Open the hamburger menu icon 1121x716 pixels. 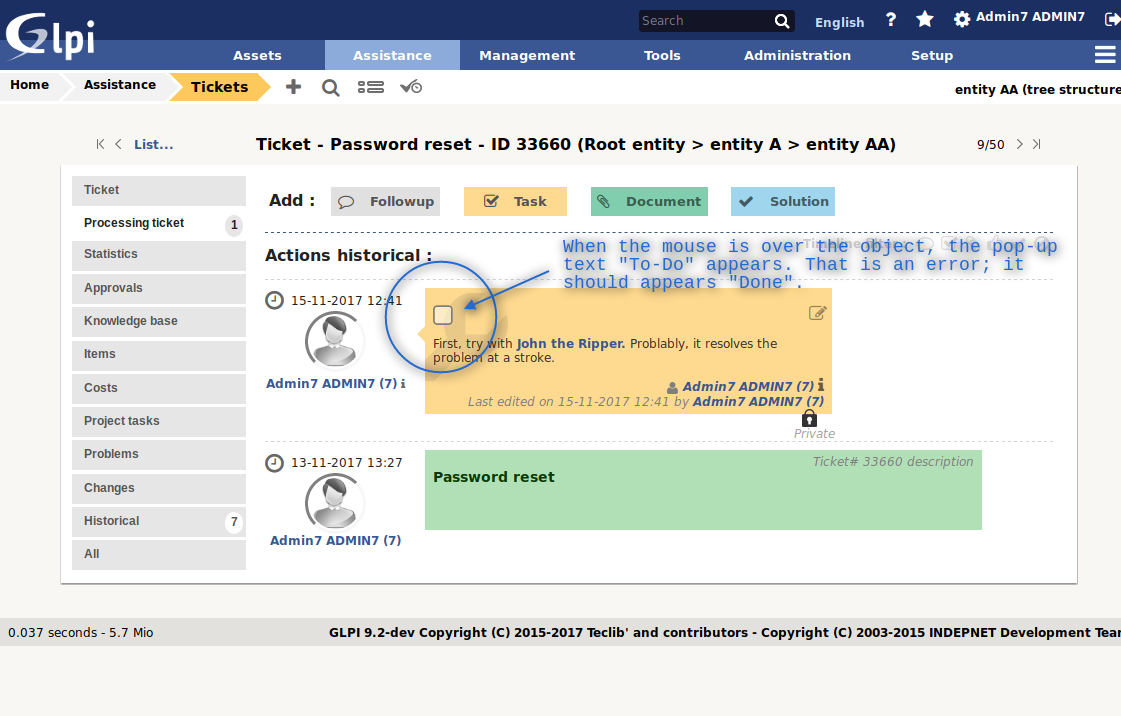[x=1105, y=55]
